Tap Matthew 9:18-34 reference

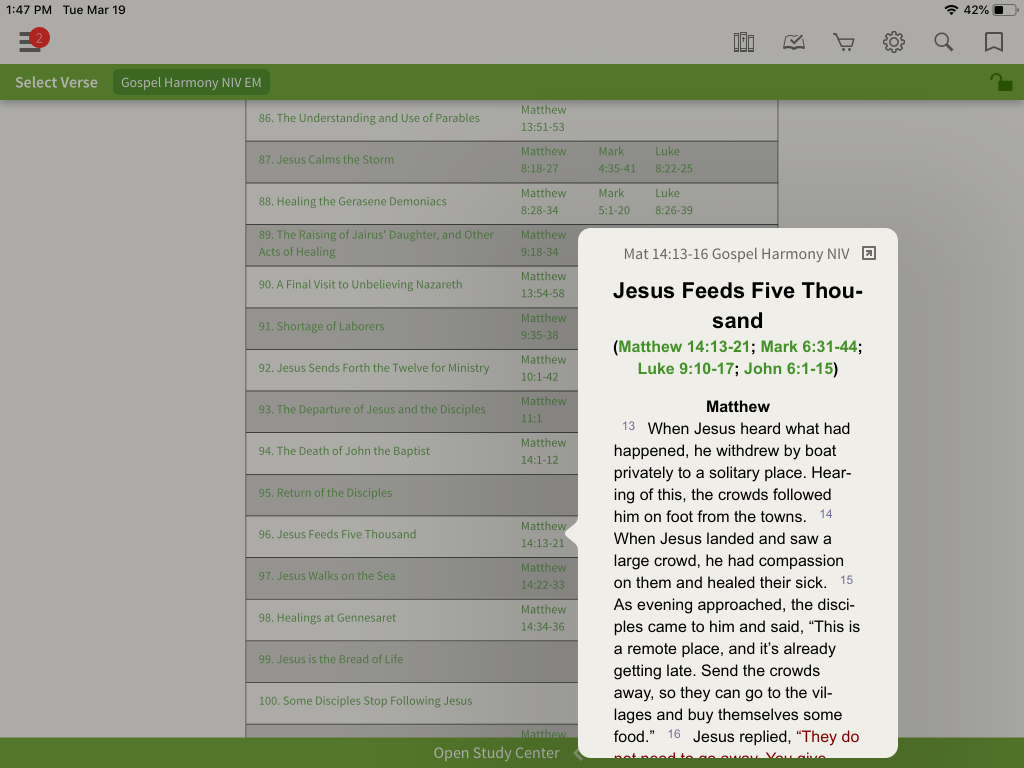pos(543,243)
